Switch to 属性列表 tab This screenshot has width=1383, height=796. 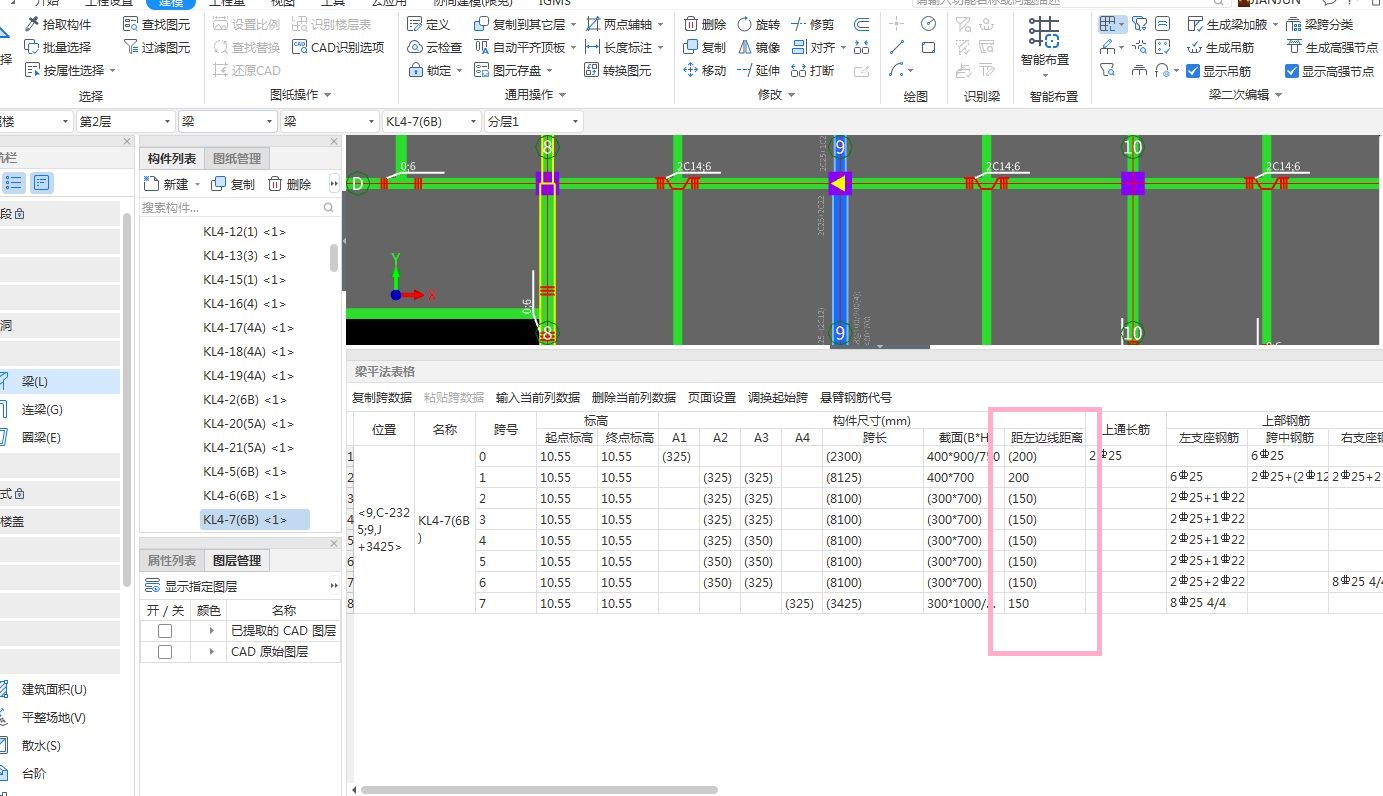[x=171, y=561]
